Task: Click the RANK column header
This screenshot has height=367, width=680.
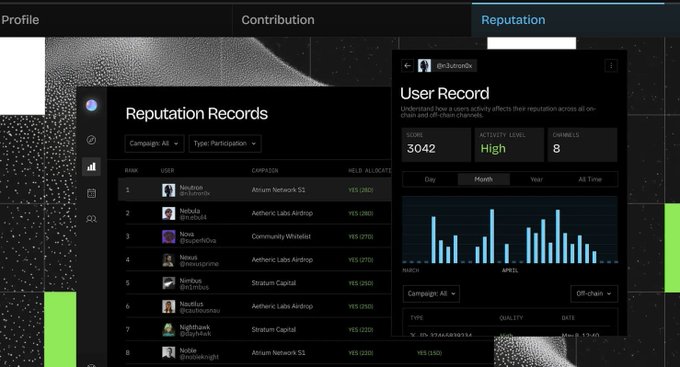Action: pos(131,170)
